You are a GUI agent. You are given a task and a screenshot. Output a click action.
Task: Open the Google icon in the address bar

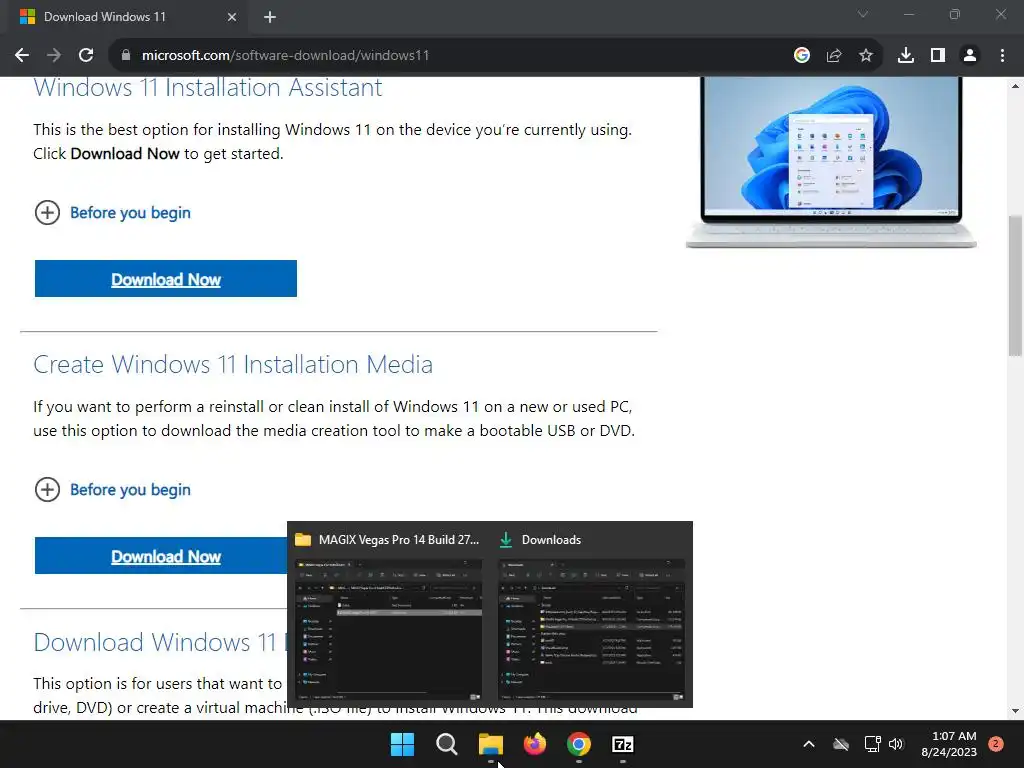pyautogui.click(x=801, y=56)
